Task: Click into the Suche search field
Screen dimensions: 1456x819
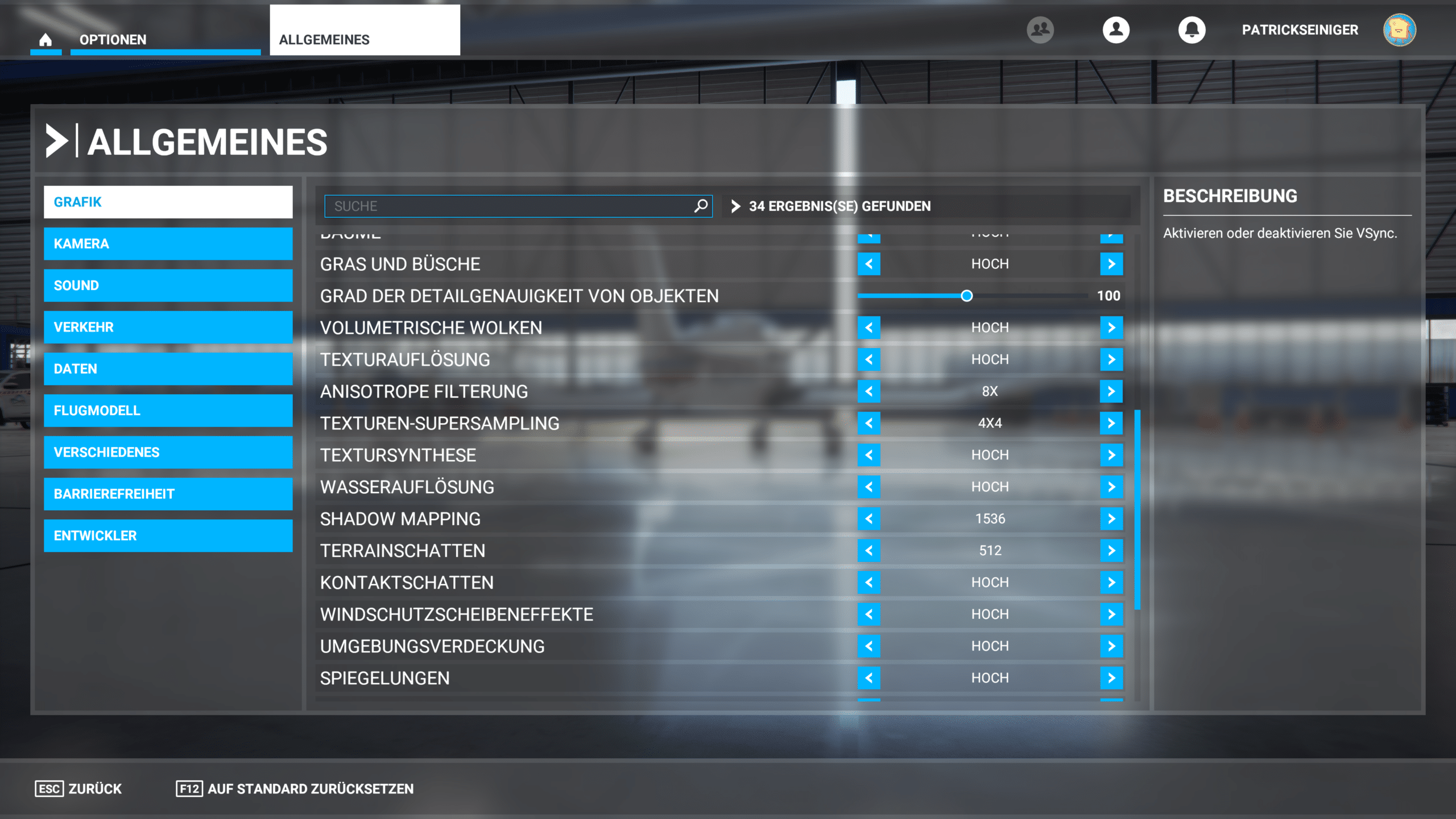Action: click(506, 206)
